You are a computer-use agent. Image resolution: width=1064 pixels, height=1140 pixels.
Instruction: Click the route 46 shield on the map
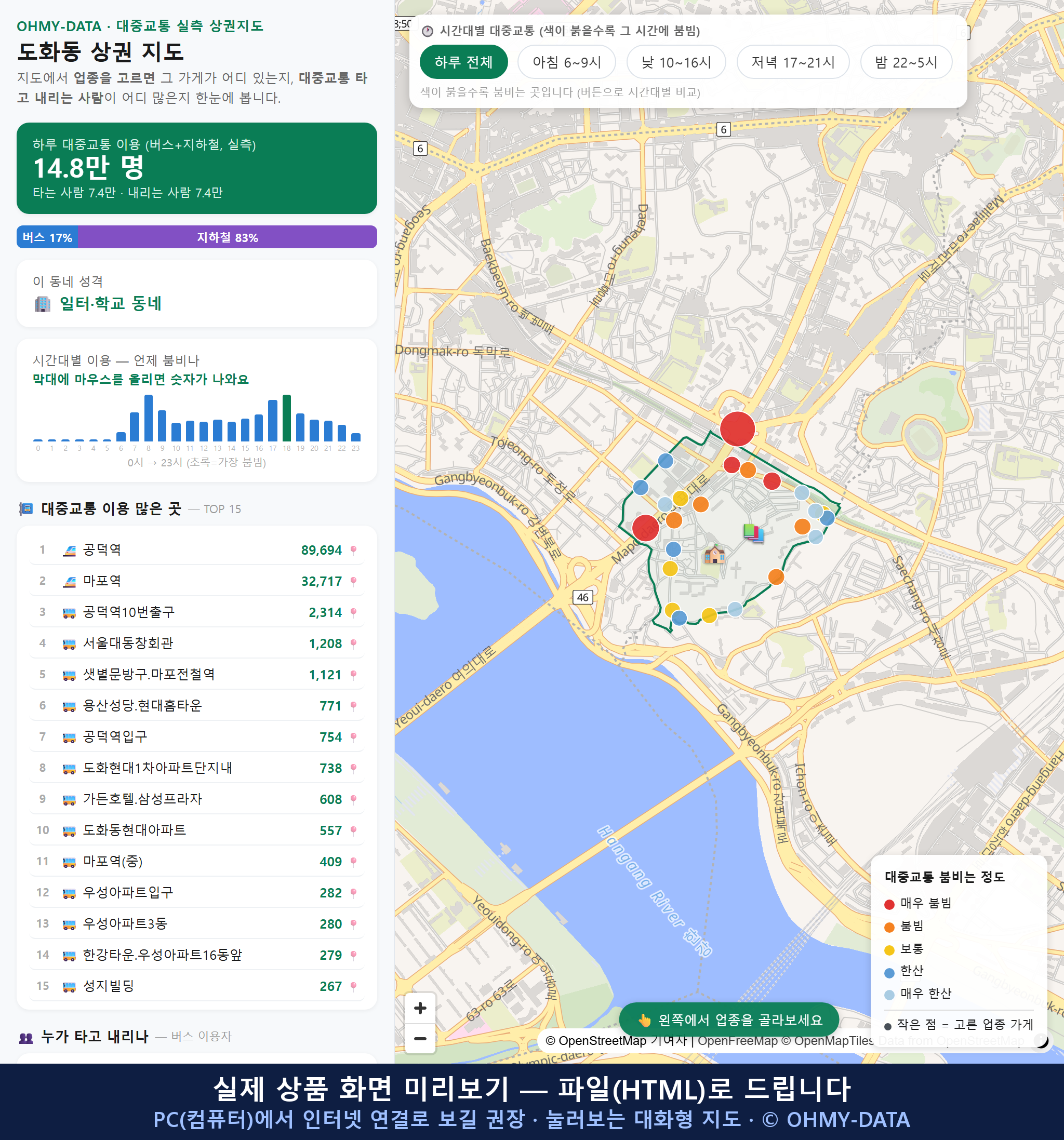[583, 597]
